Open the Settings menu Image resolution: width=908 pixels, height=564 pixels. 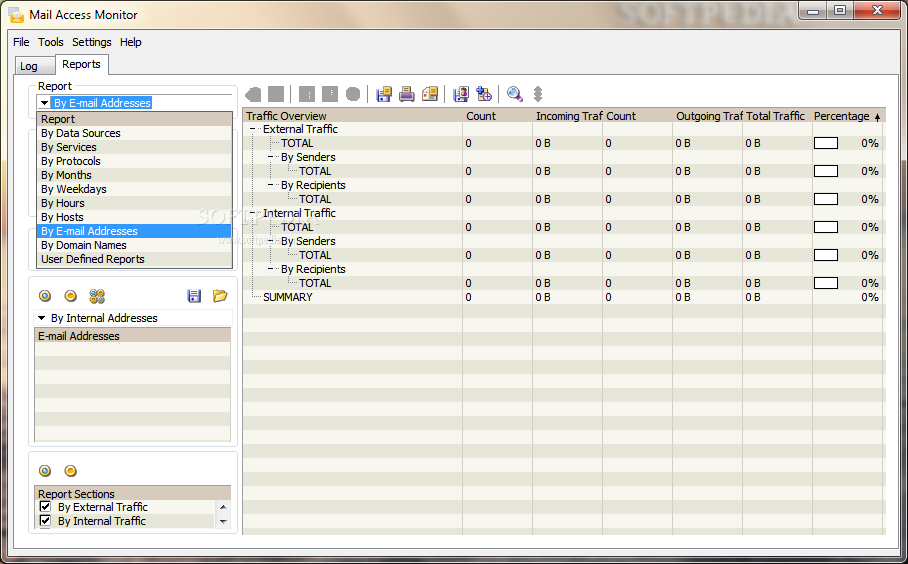pyautogui.click(x=91, y=42)
